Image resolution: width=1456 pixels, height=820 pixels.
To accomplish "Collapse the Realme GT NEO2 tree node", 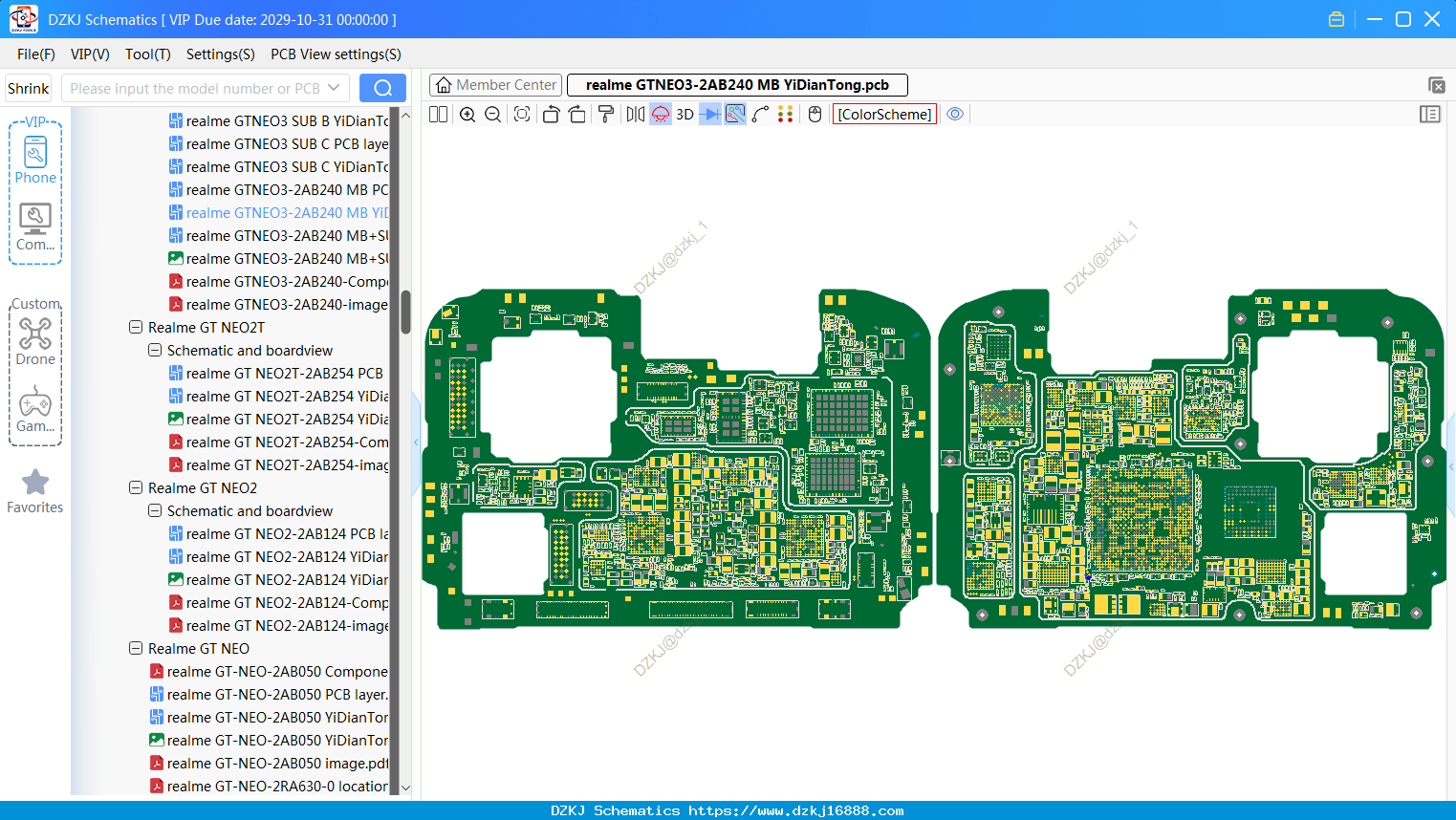I will (136, 487).
